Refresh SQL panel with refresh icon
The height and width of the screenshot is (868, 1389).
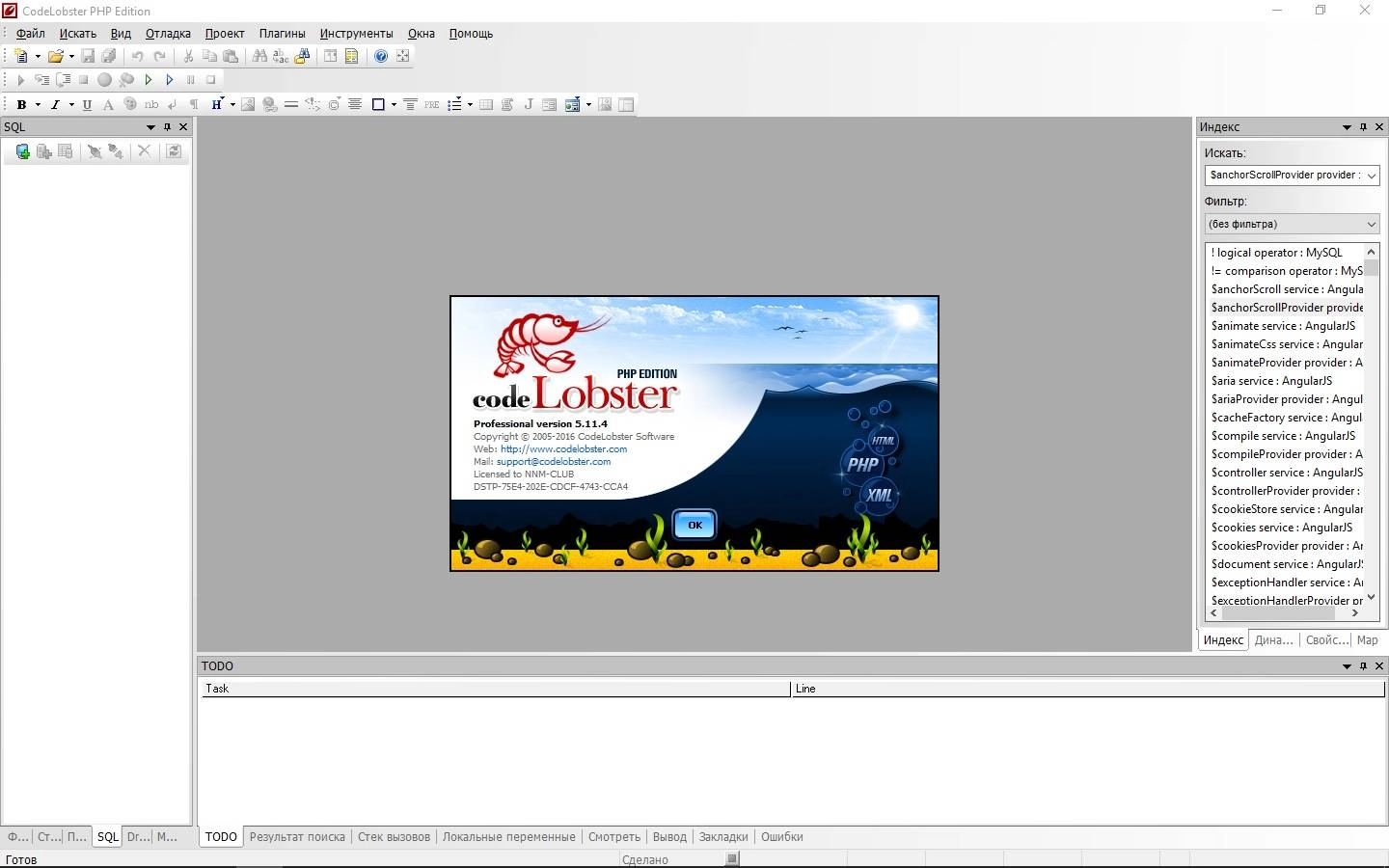pos(174,151)
